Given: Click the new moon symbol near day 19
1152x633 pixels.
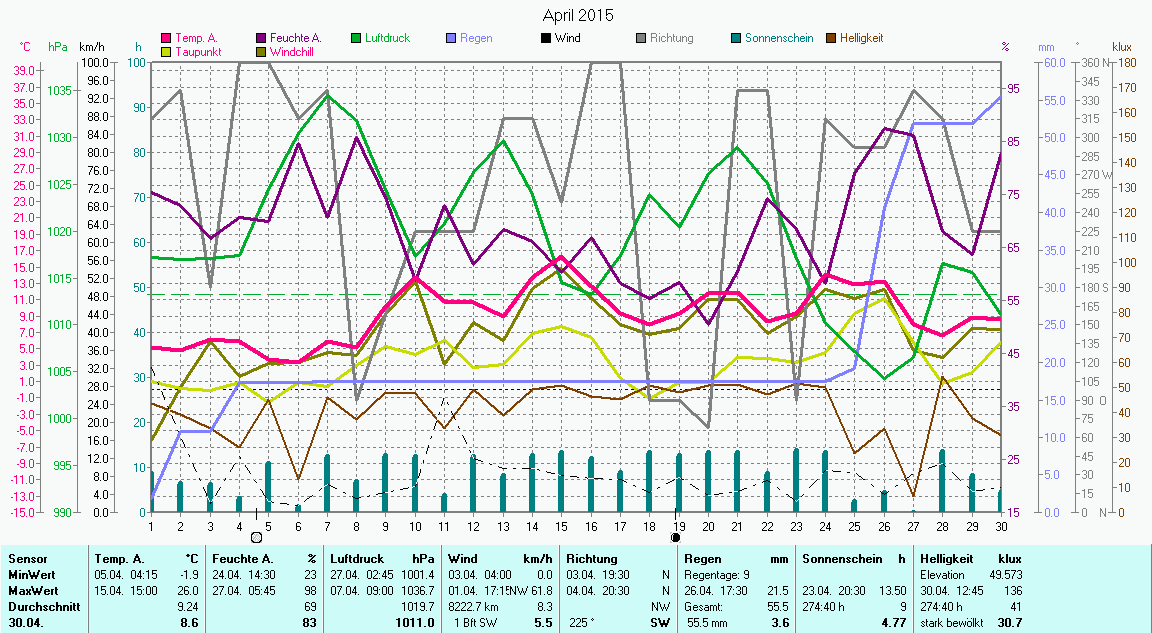Looking at the screenshot, I should (x=676, y=537).
